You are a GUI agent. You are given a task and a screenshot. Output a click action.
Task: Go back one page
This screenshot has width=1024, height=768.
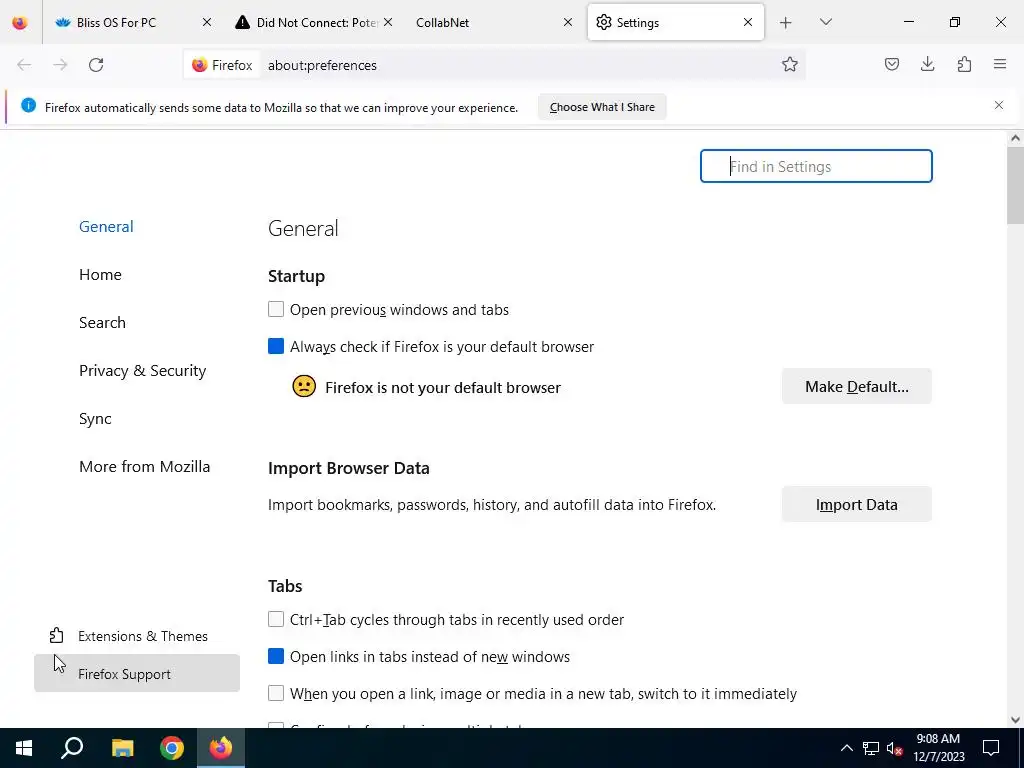pyautogui.click(x=24, y=65)
